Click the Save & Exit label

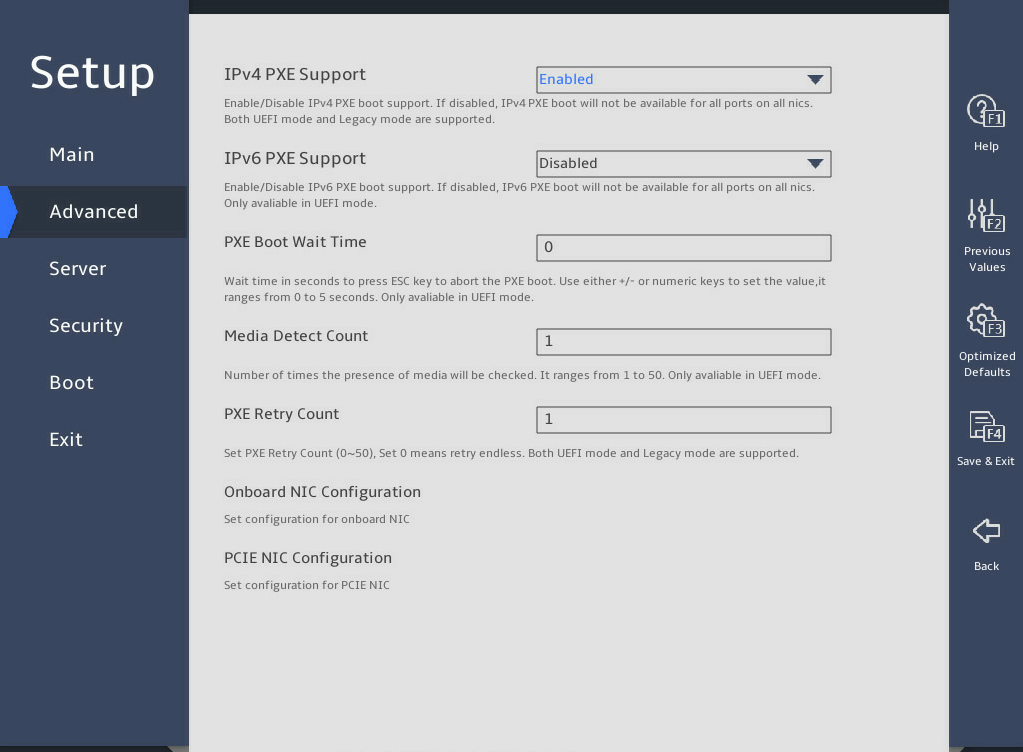pos(985,461)
